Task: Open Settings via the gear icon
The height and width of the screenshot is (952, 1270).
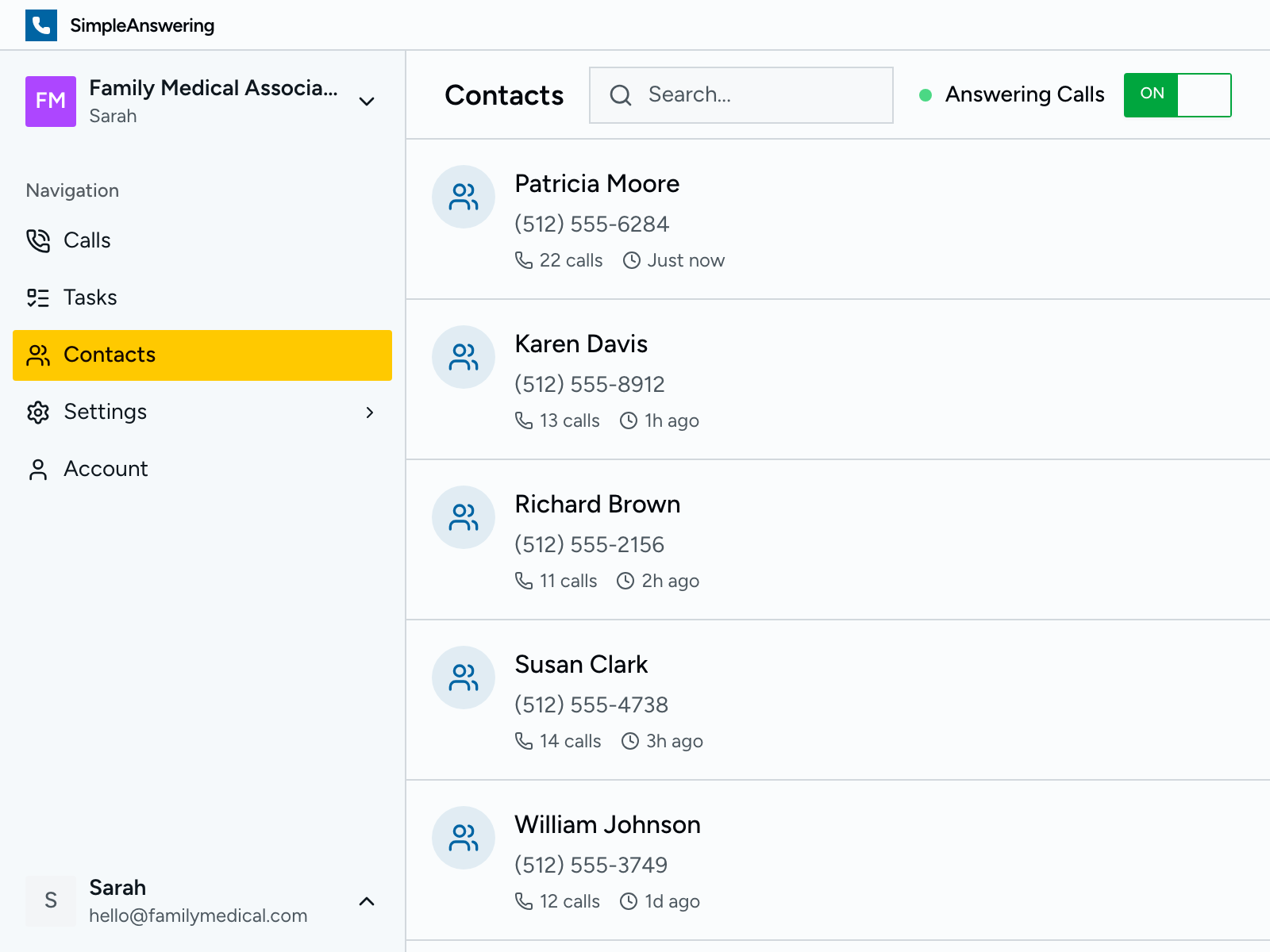Action: 38,412
